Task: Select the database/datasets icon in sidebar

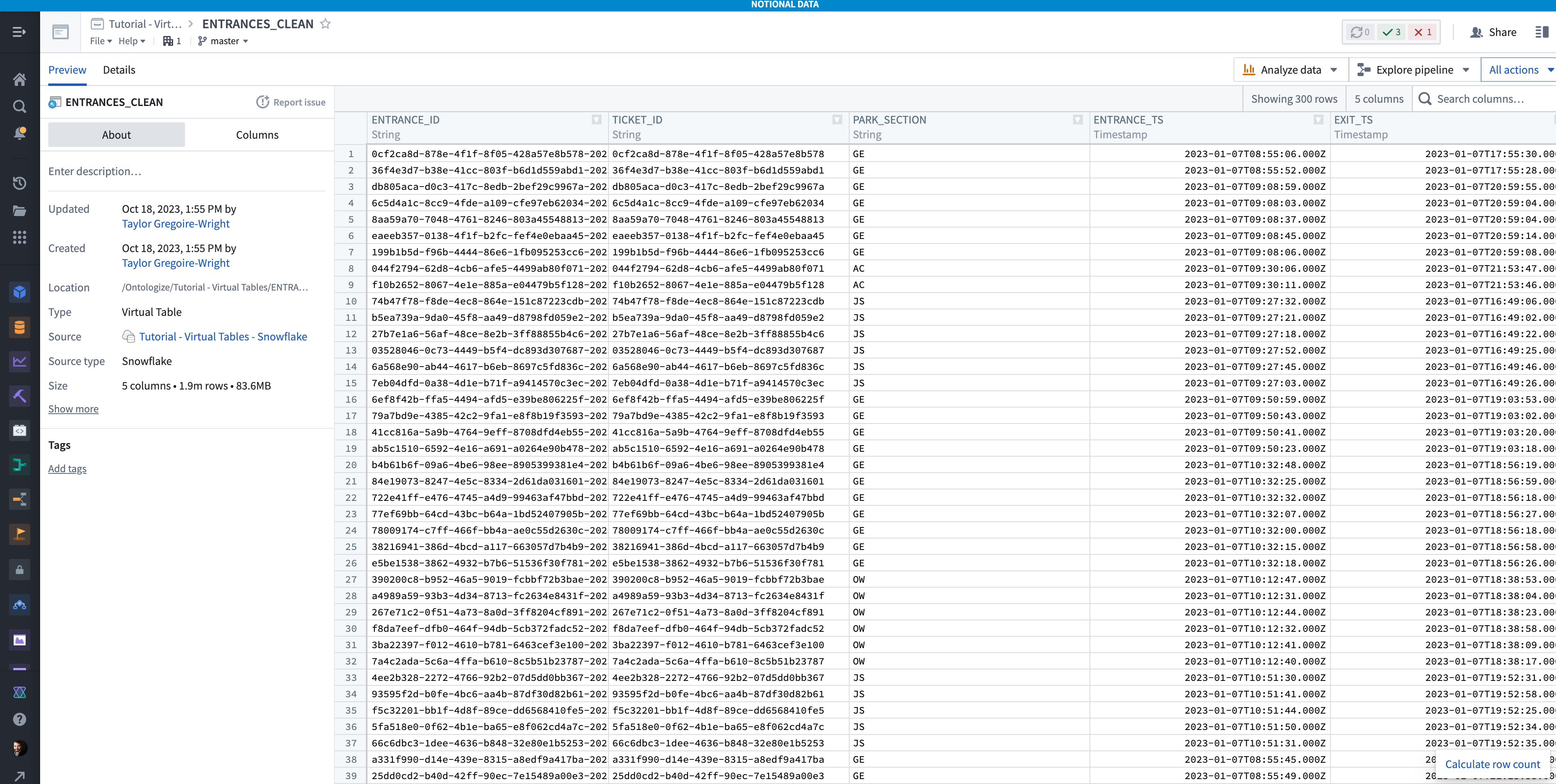Action: point(20,327)
